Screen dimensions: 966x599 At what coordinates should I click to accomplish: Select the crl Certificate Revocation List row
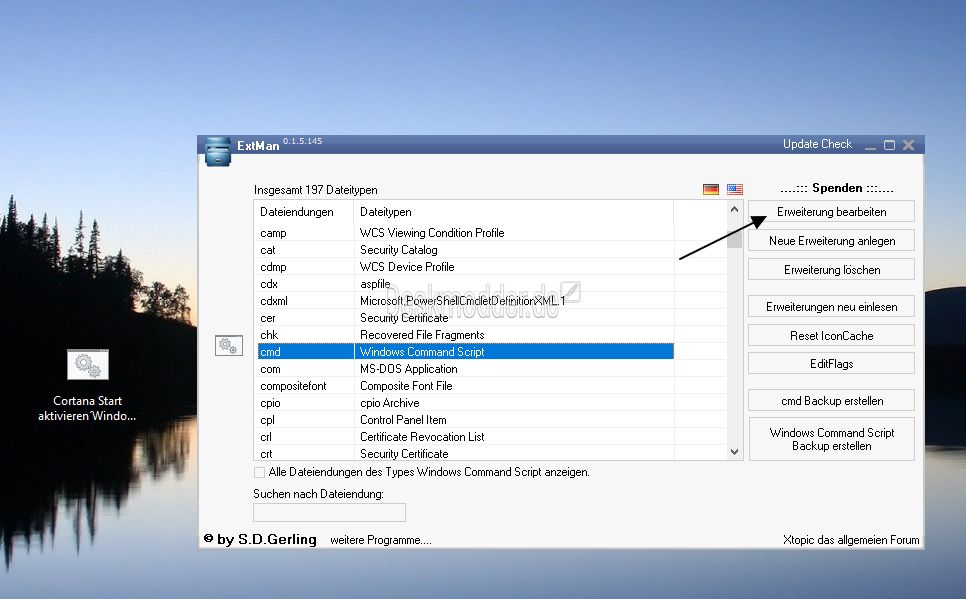click(x=465, y=436)
